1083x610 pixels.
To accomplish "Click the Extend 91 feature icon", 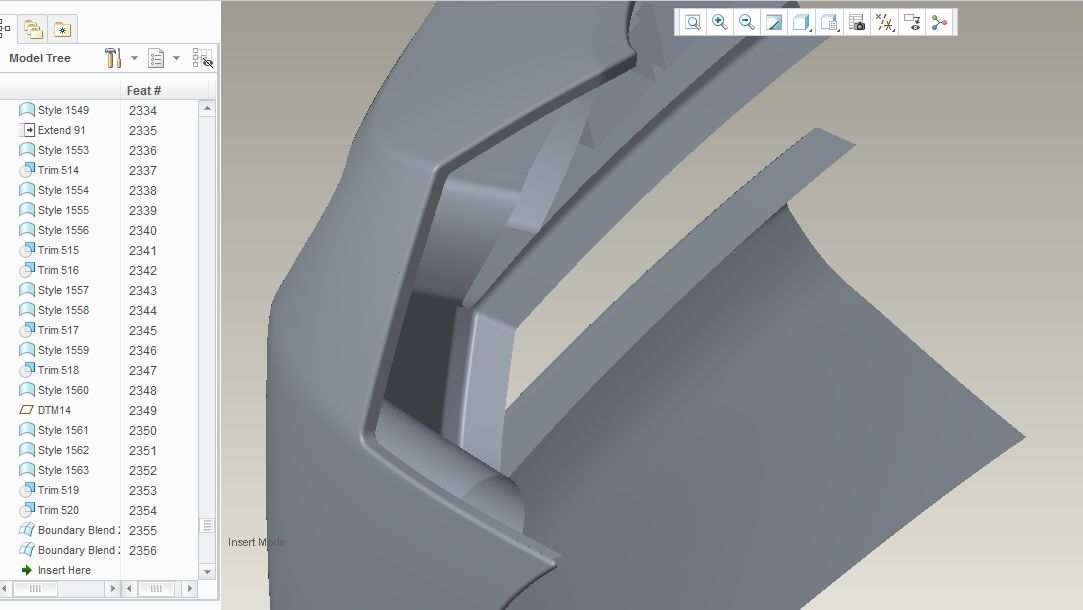I will [x=27, y=130].
